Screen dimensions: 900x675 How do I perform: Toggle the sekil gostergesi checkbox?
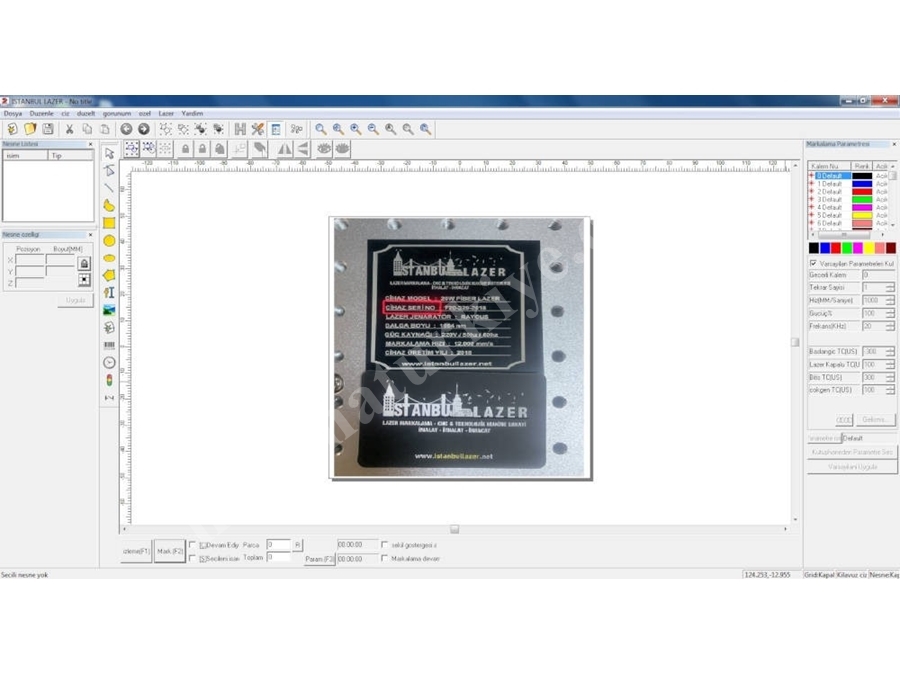tap(385, 545)
